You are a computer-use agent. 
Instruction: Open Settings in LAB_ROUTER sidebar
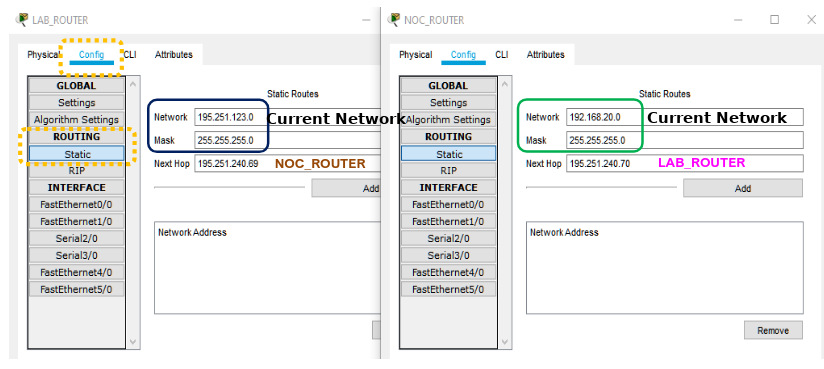pyautogui.click(x=77, y=102)
